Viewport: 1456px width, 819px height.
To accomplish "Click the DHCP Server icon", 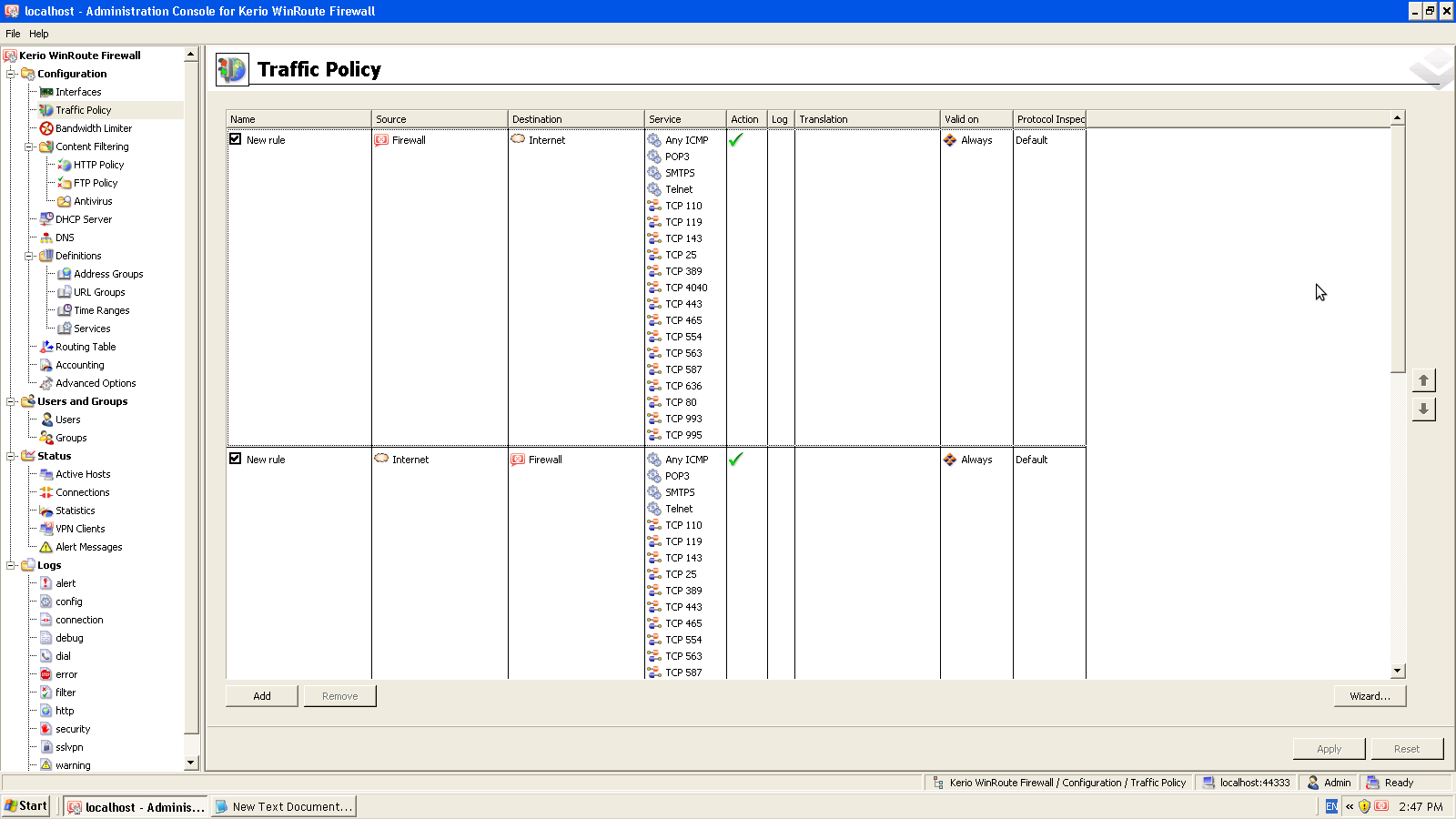I will coord(46,219).
